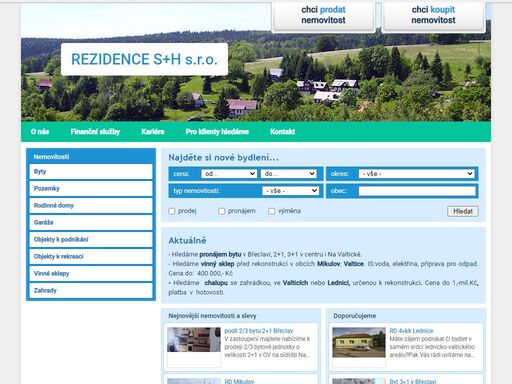Screen dimensions: 512x384
Task: Click the Hledat search button
Action: (463, 211)
